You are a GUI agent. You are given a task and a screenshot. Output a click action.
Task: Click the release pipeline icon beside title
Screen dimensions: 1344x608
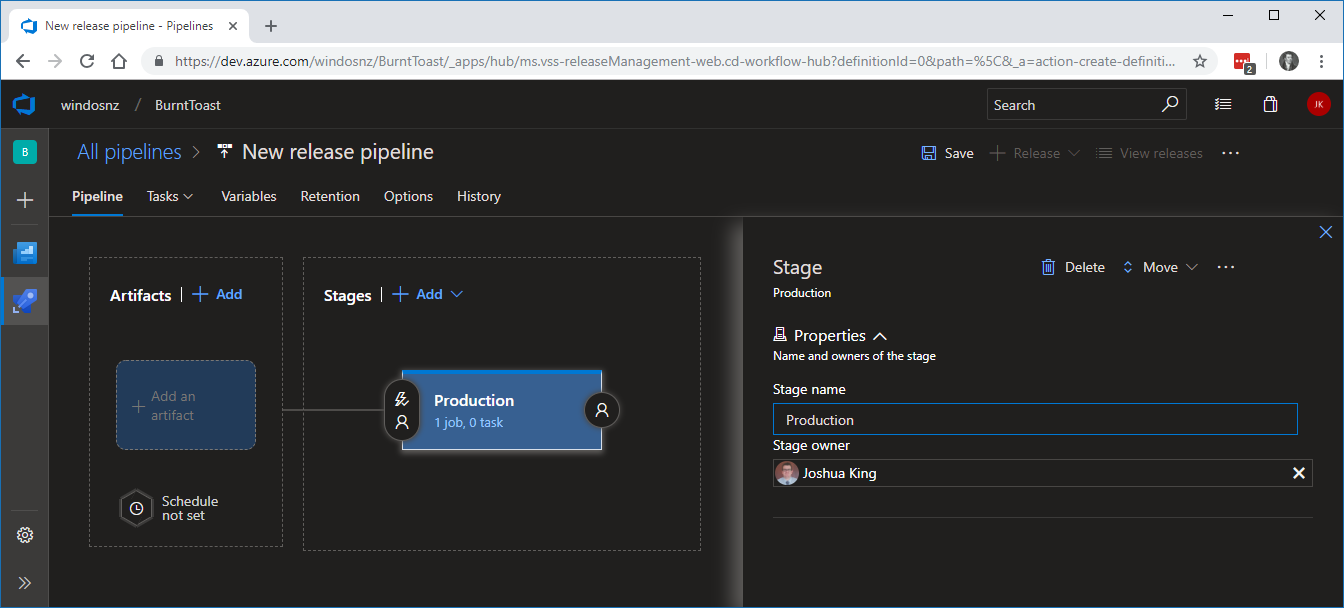click(x=225, y=152)
